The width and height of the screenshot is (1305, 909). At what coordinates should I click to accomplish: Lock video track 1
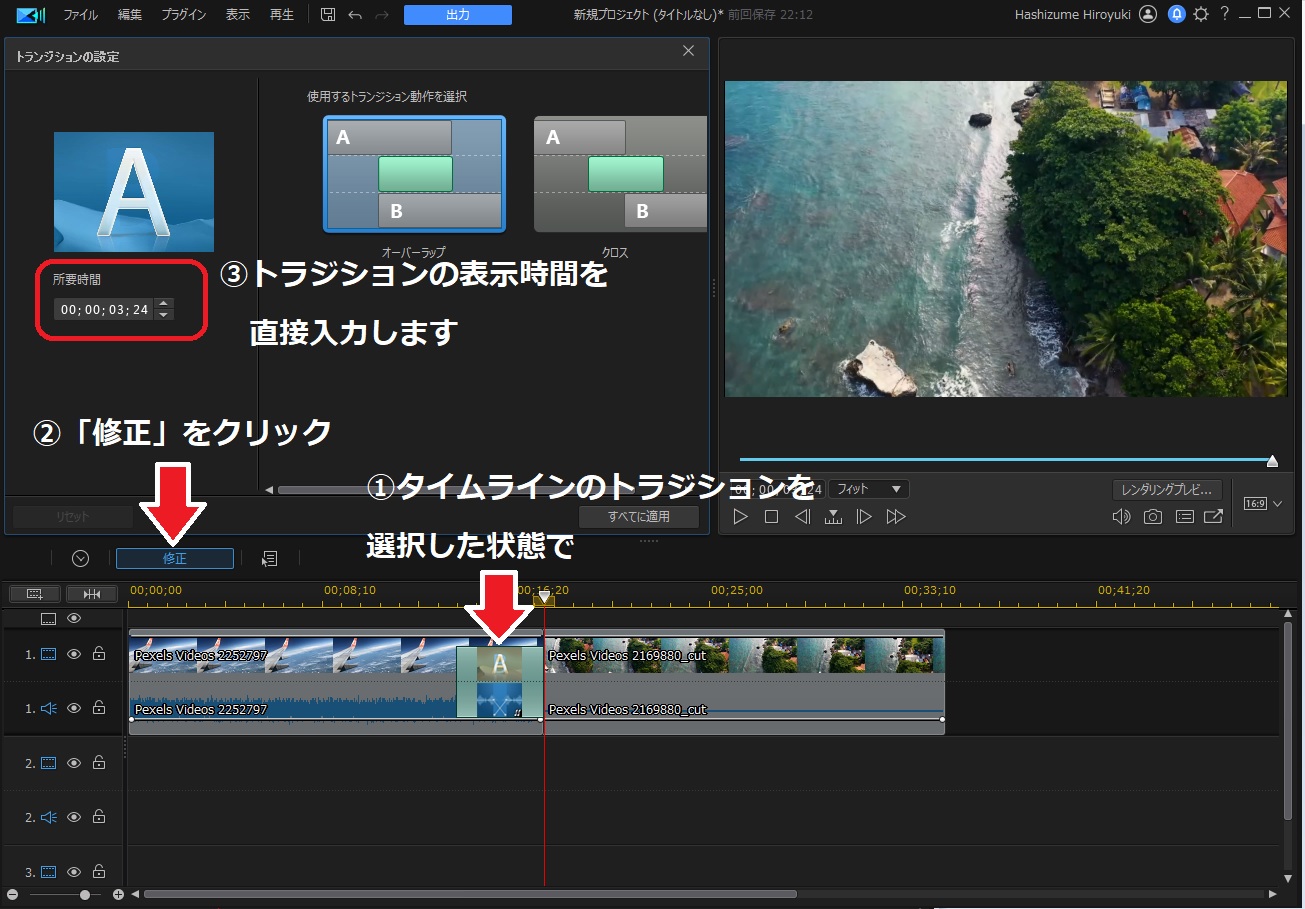(99, 654)
